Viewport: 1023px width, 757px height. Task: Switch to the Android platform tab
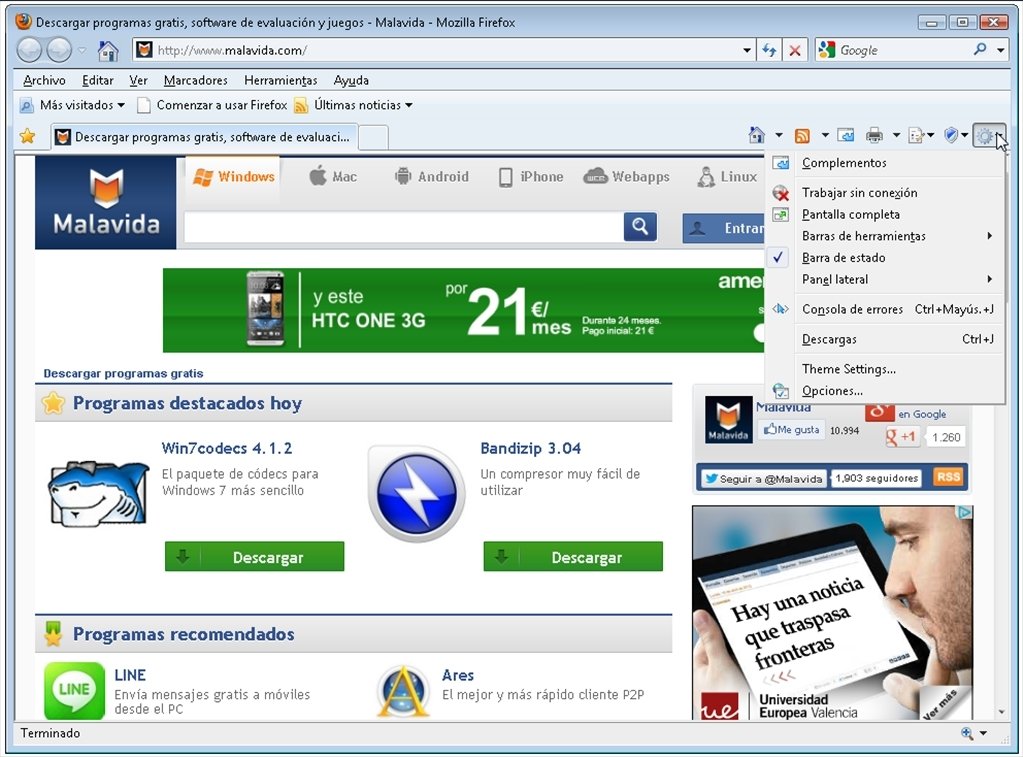click(432, 177)
